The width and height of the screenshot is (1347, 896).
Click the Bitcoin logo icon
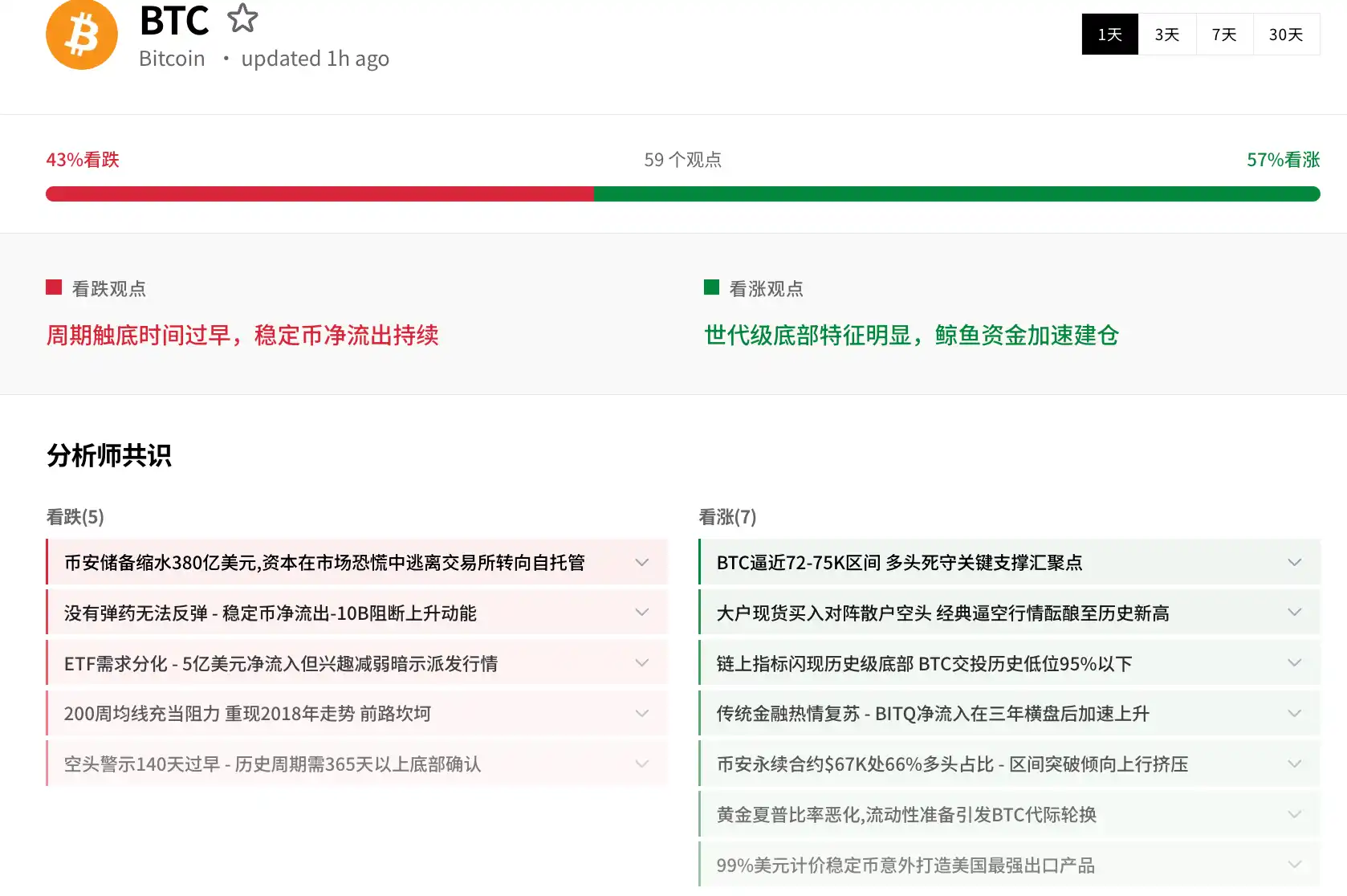pos(81,35)
